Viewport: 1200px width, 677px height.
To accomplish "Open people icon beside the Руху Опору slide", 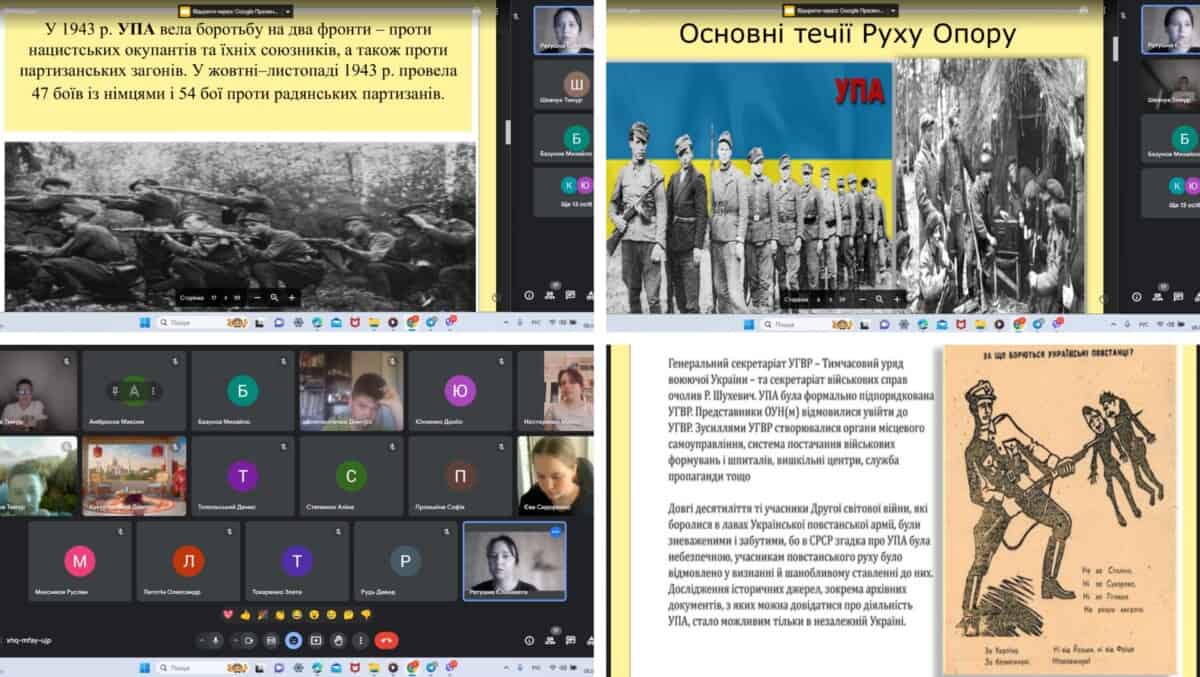I will click(x=1160, y=297).
